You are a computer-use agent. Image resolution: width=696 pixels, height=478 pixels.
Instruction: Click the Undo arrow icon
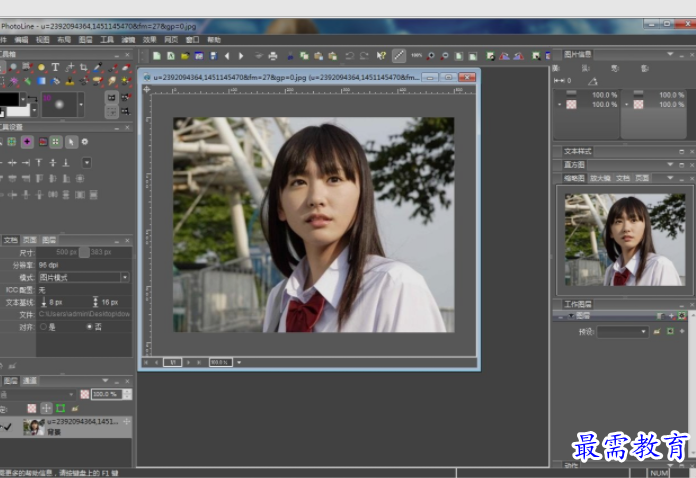[x=350, y=56]
